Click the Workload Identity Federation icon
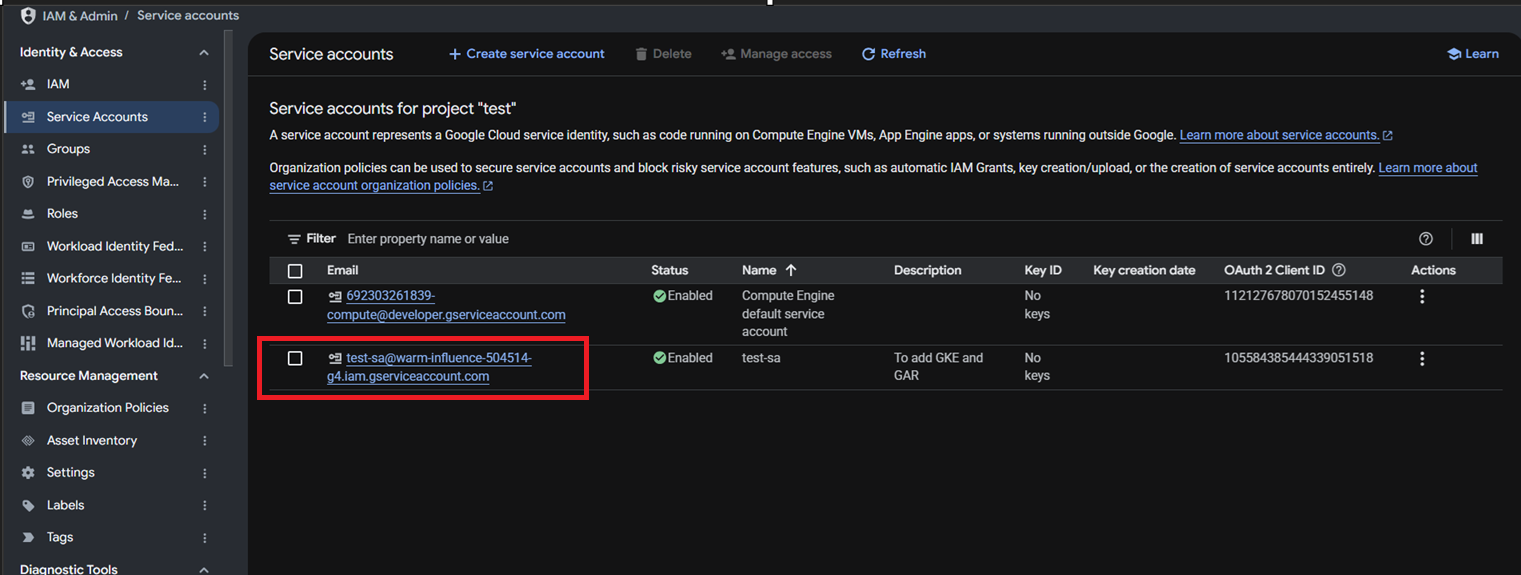 tap(28, 246)
